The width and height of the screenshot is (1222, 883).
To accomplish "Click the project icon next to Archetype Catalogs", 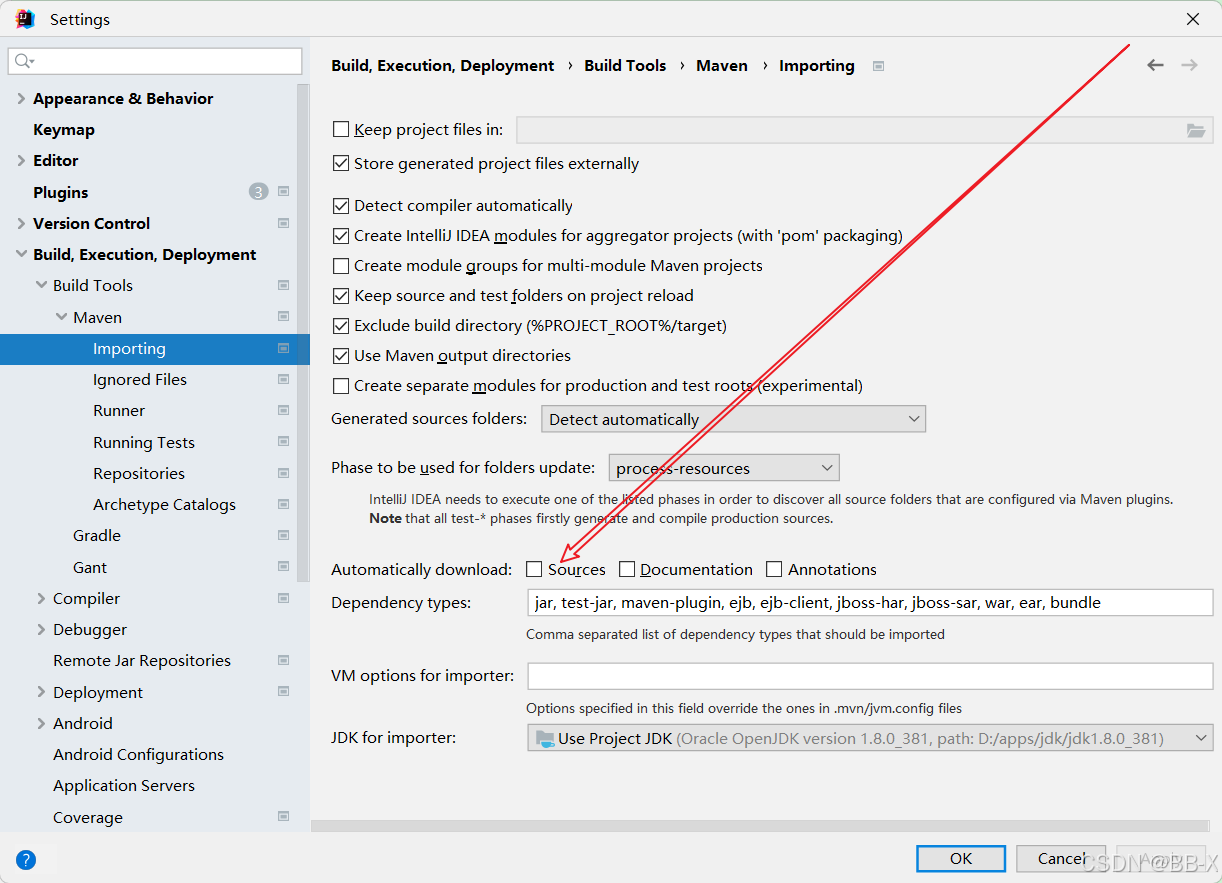I will 284,504.
